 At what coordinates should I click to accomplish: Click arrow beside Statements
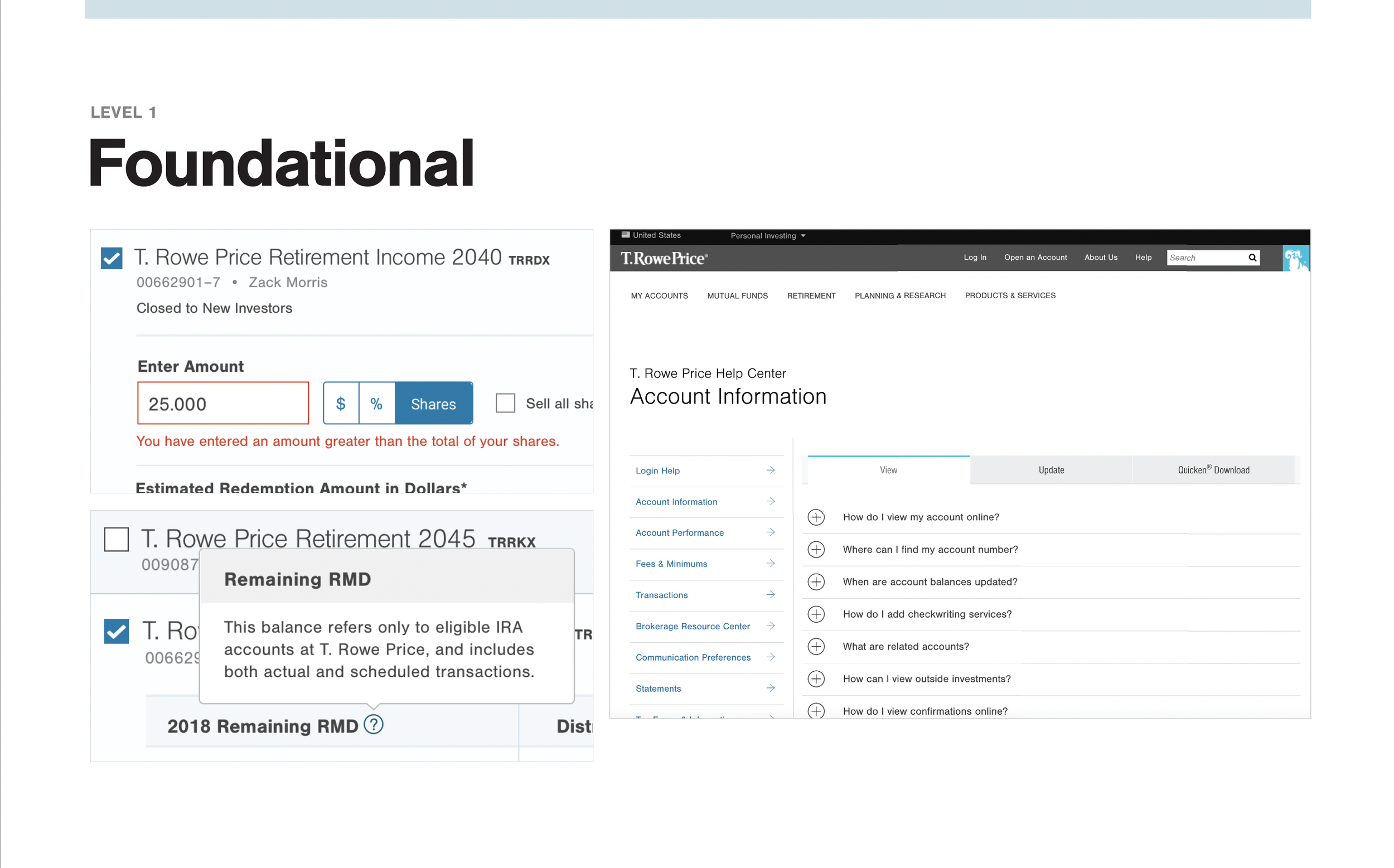771,688
